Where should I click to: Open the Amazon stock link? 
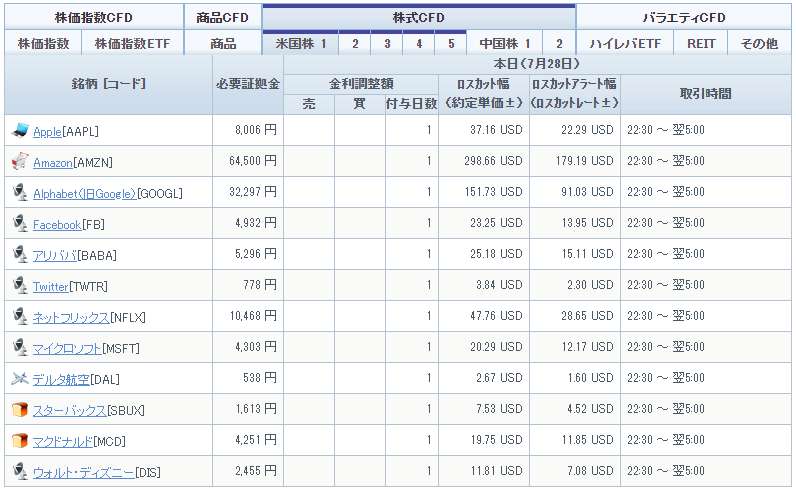click(x=52, y=162)
